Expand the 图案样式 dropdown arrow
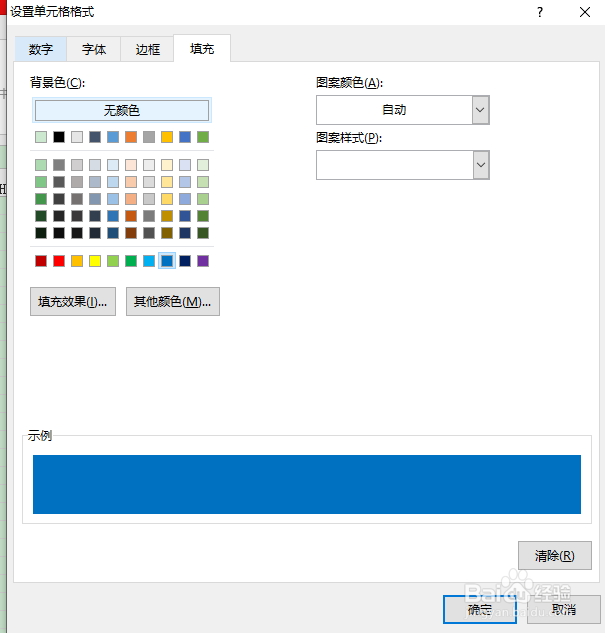The width and height of the screenshot is (605, 633). 480,165
